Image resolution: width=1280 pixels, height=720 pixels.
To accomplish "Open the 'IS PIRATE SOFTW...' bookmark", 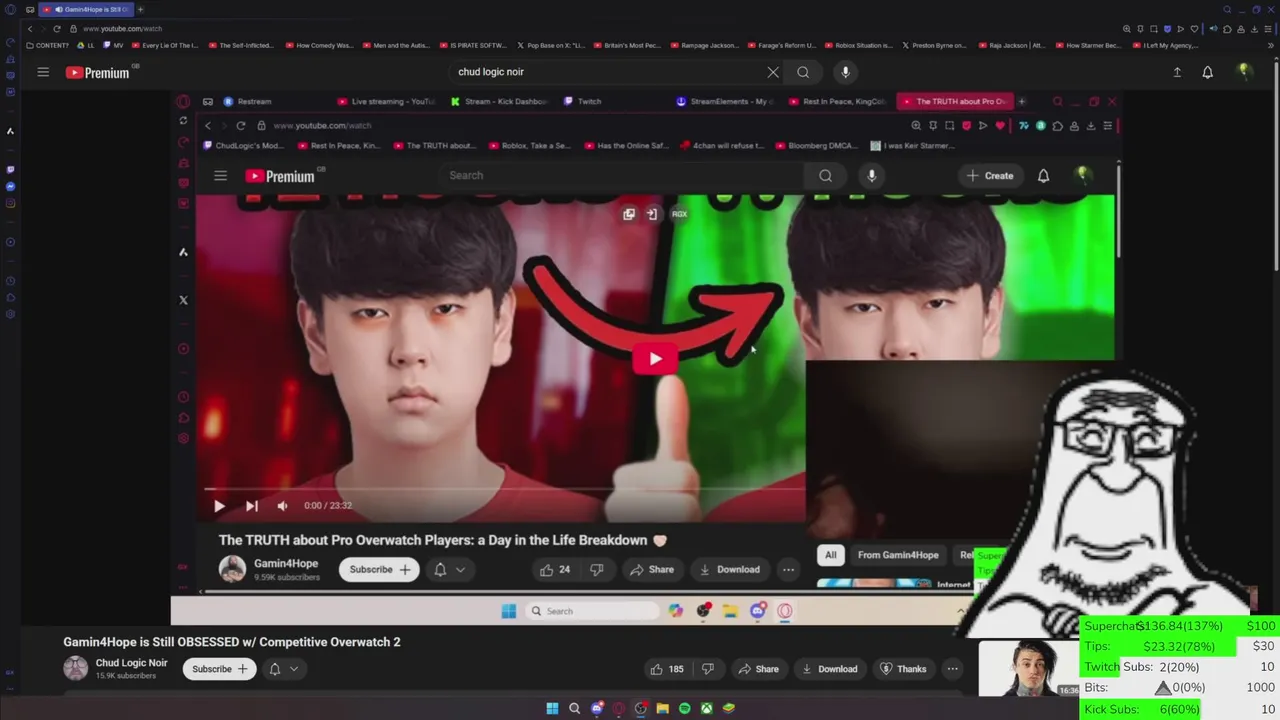I will pyautogui.click(x=473, y=45).
